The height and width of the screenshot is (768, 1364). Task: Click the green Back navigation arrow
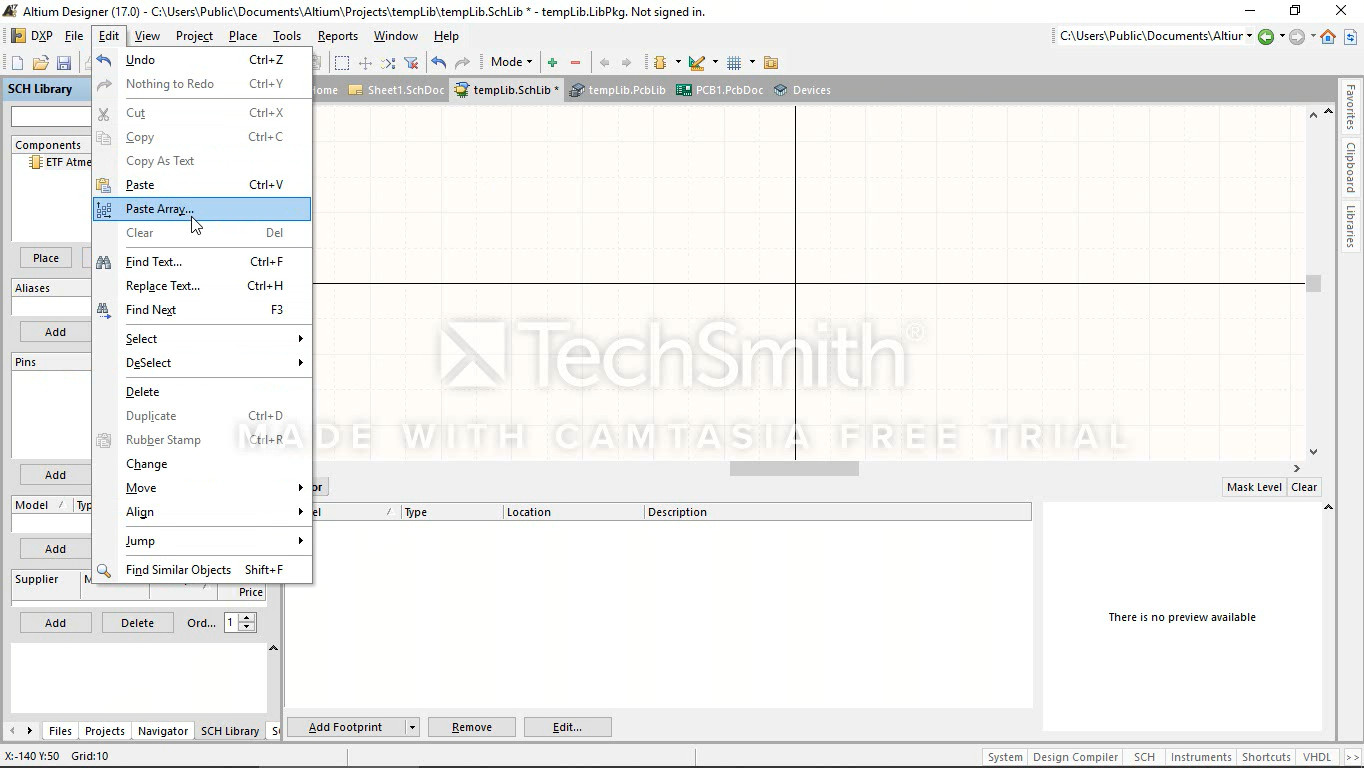(1266, 37)
